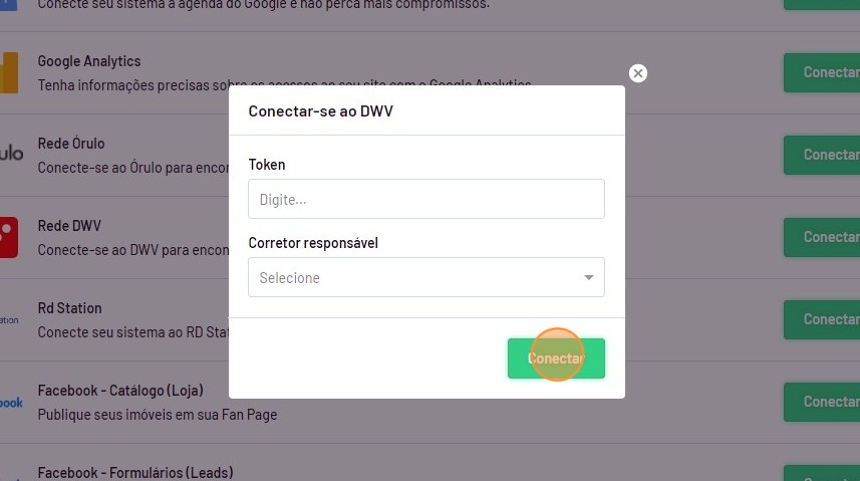Select the Rede Órulo integration title

pos(71,144)
